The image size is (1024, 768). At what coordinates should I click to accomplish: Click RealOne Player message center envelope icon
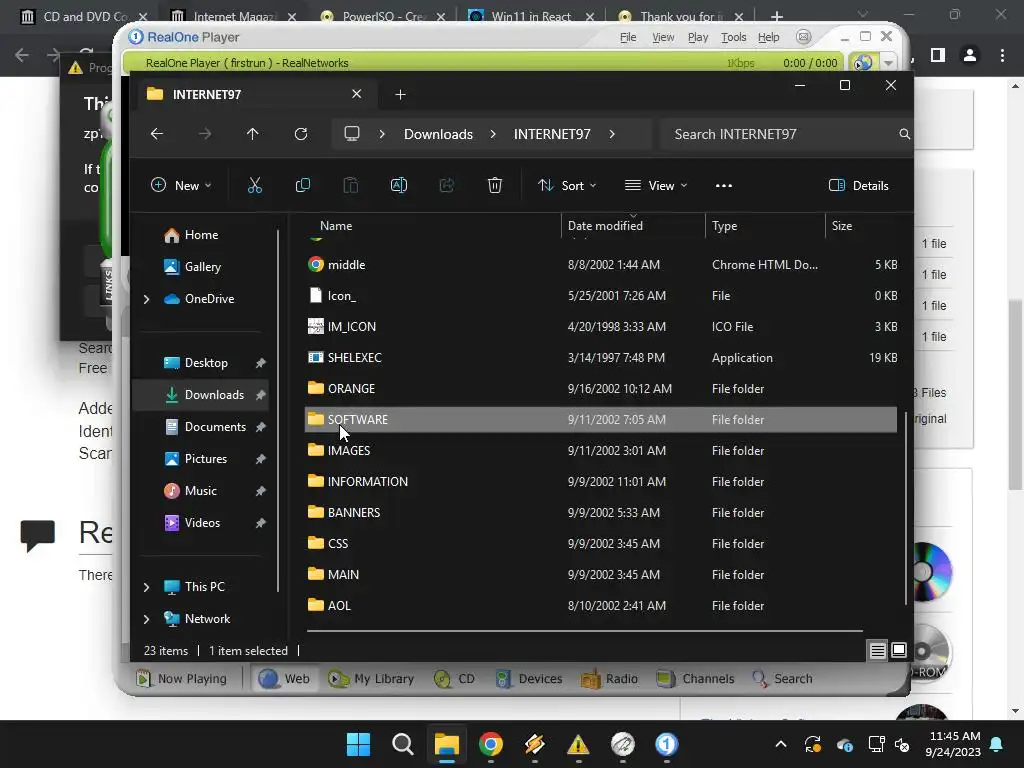[804, 37]
